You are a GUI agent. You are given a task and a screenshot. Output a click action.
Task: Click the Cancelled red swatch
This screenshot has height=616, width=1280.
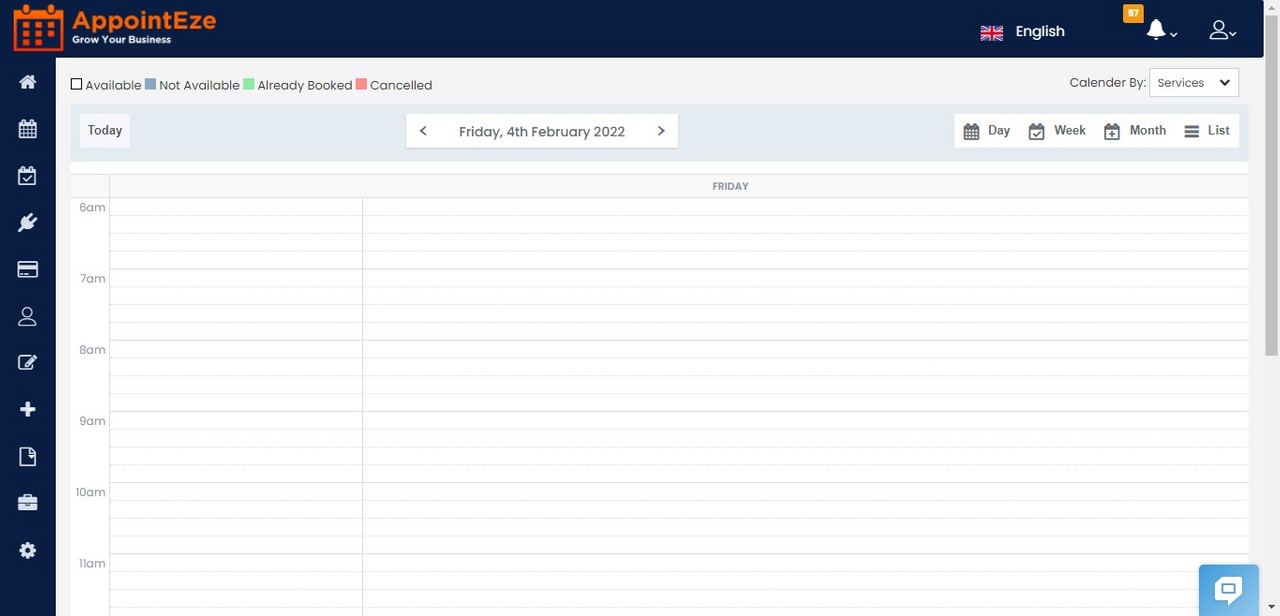pos(361,84)
